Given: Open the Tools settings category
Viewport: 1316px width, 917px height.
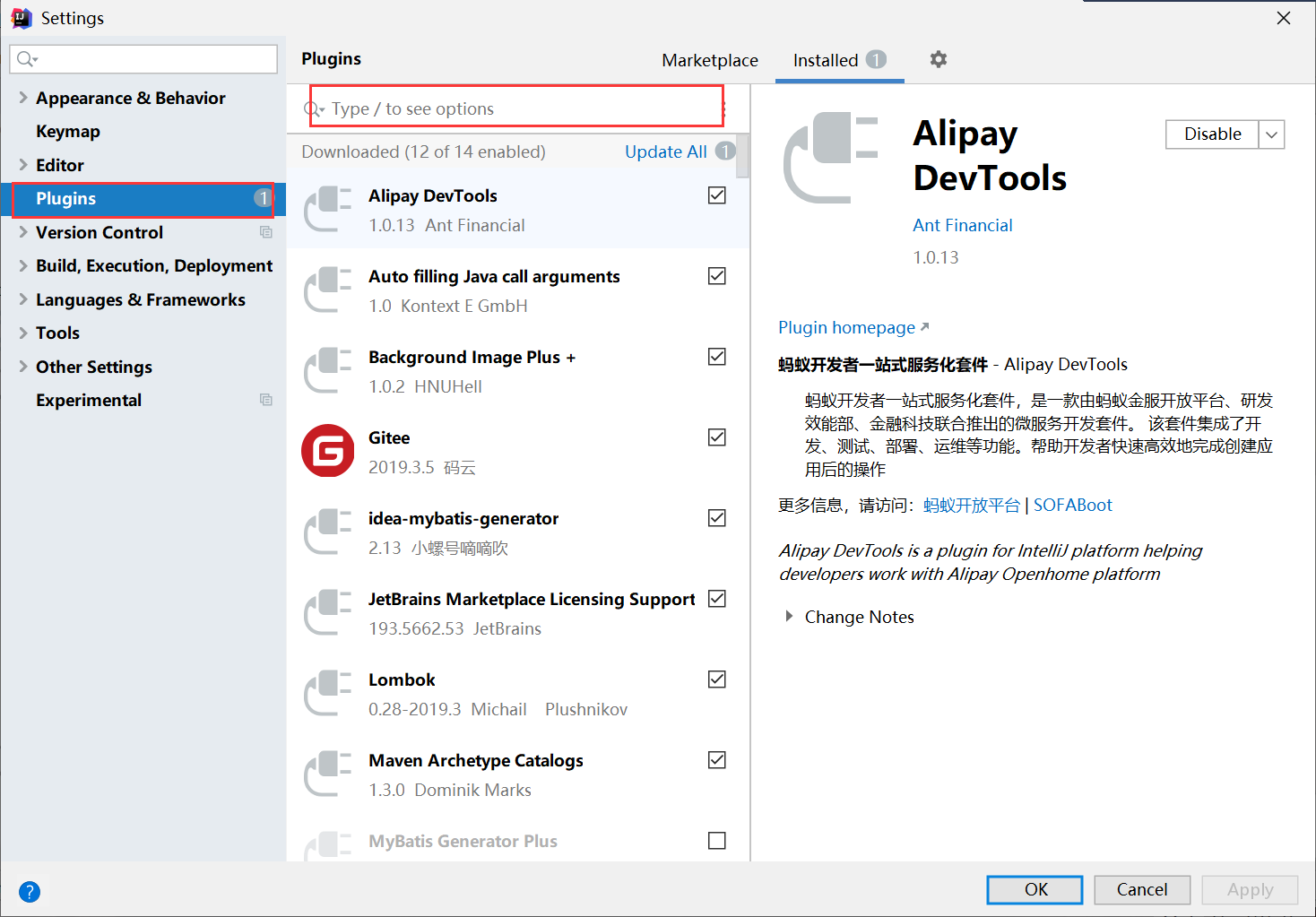Looking at the screenshot, I should [x=57, y=333].
